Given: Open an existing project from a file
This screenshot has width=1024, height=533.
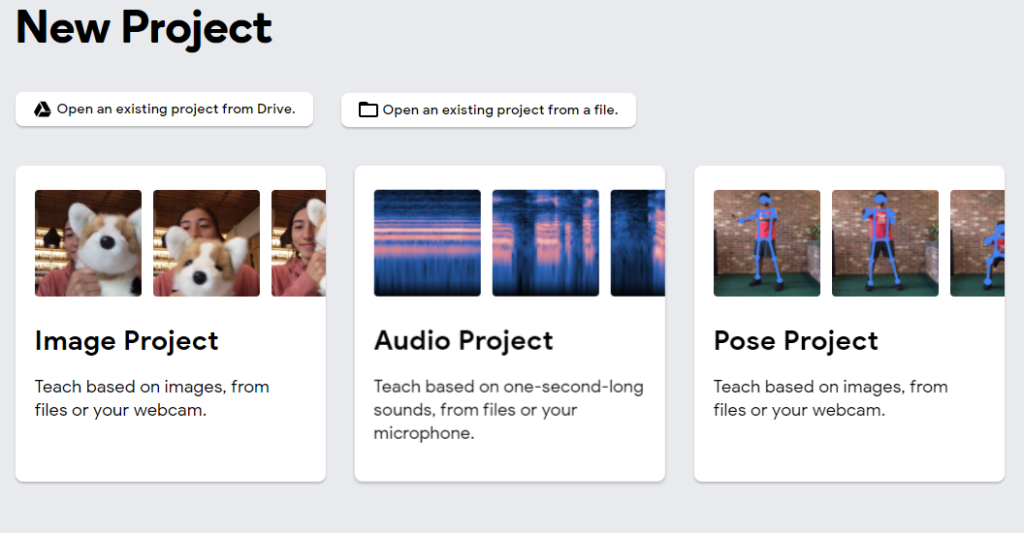Looking at the screenshot, I should tap(488, 110).
